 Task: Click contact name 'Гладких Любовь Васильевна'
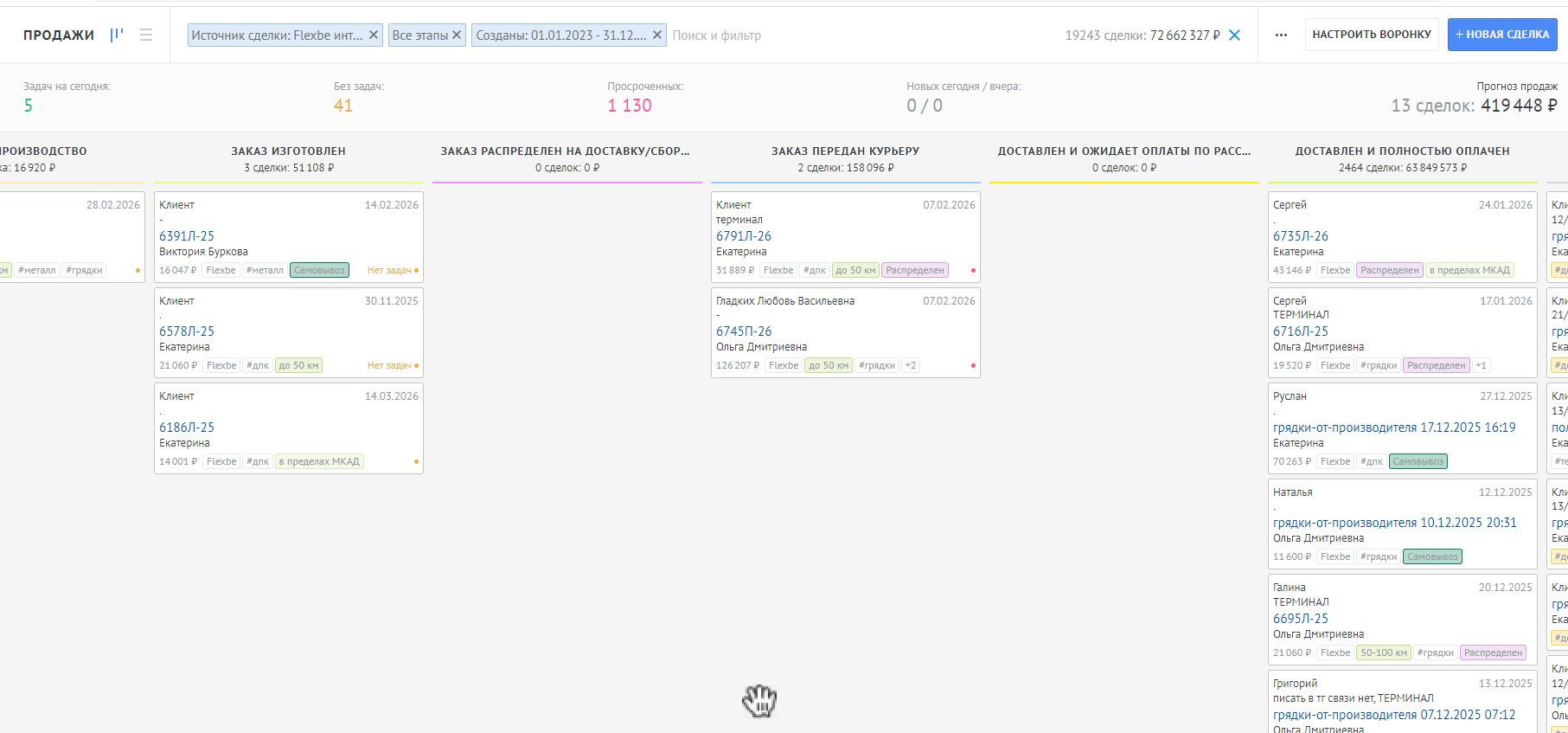[x=785, y=301]
